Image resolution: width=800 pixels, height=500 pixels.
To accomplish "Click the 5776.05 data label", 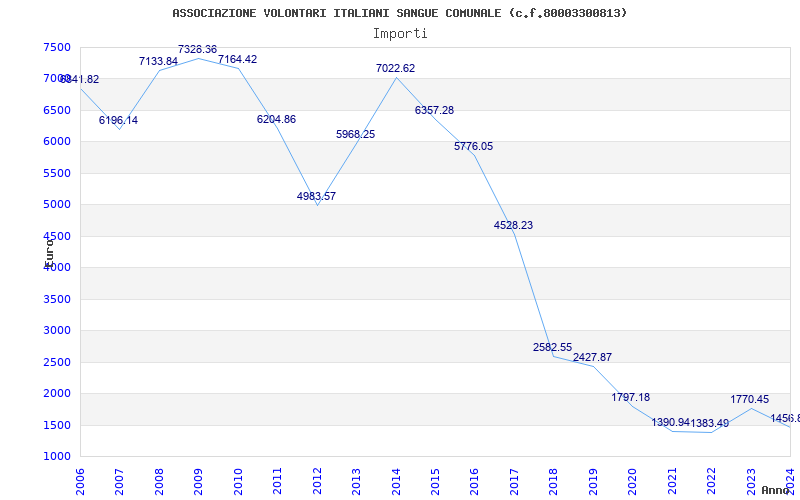I will [473, 146].
